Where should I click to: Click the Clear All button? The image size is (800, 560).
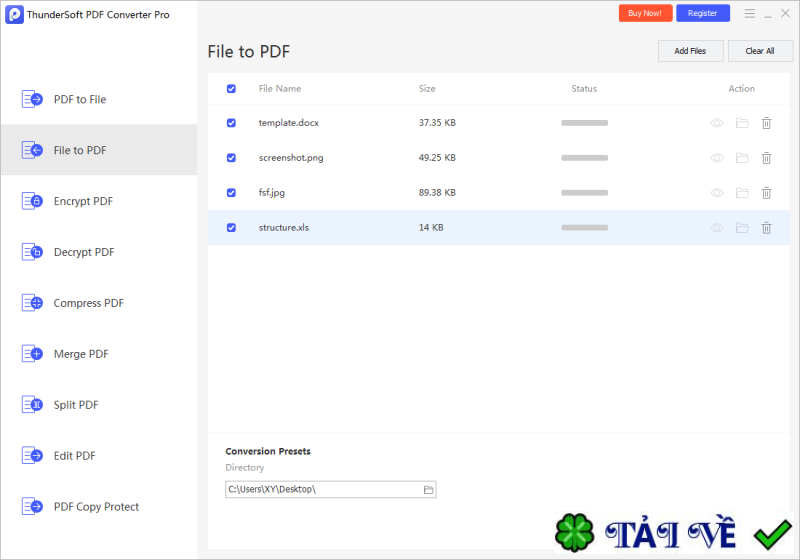760,51
